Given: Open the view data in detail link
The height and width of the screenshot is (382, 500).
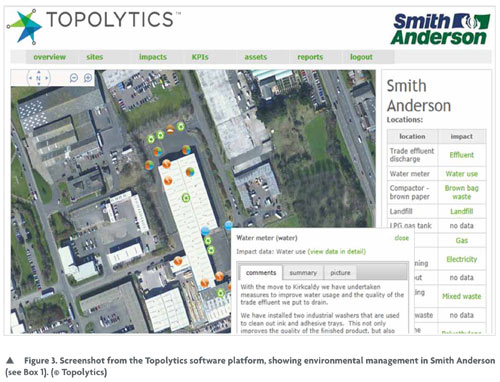Looking at the screenshot, I should tap(337, 252).
